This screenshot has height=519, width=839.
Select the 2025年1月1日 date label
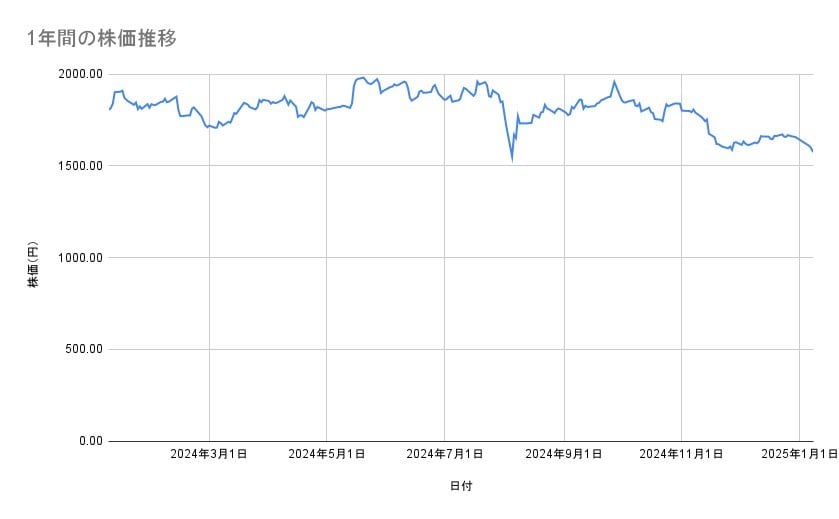(x=799, y=455)
